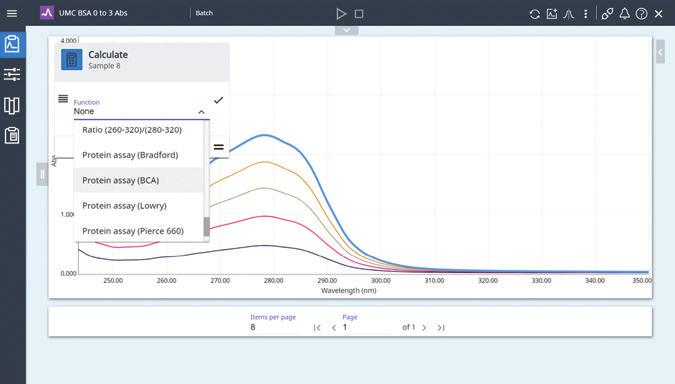
Task: Click the dark purple lowest spectrum curve
Action: pos(266,245)
